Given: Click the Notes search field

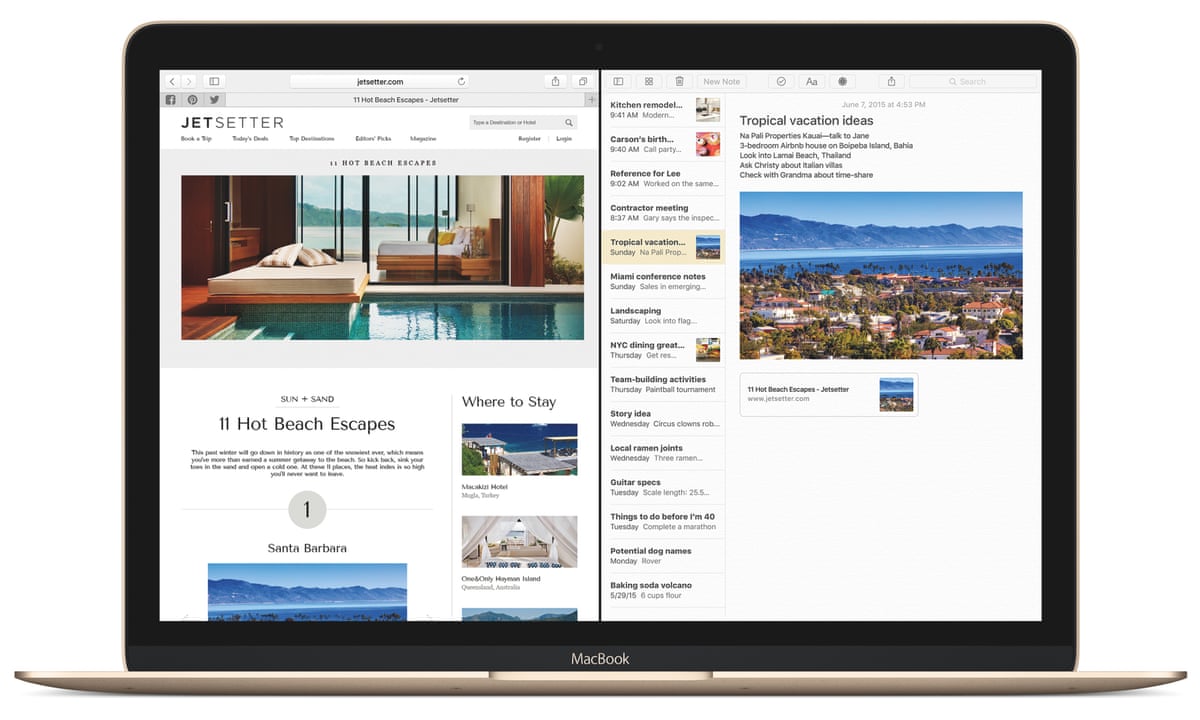Looking at the screenshot, I should click(972, 81).
